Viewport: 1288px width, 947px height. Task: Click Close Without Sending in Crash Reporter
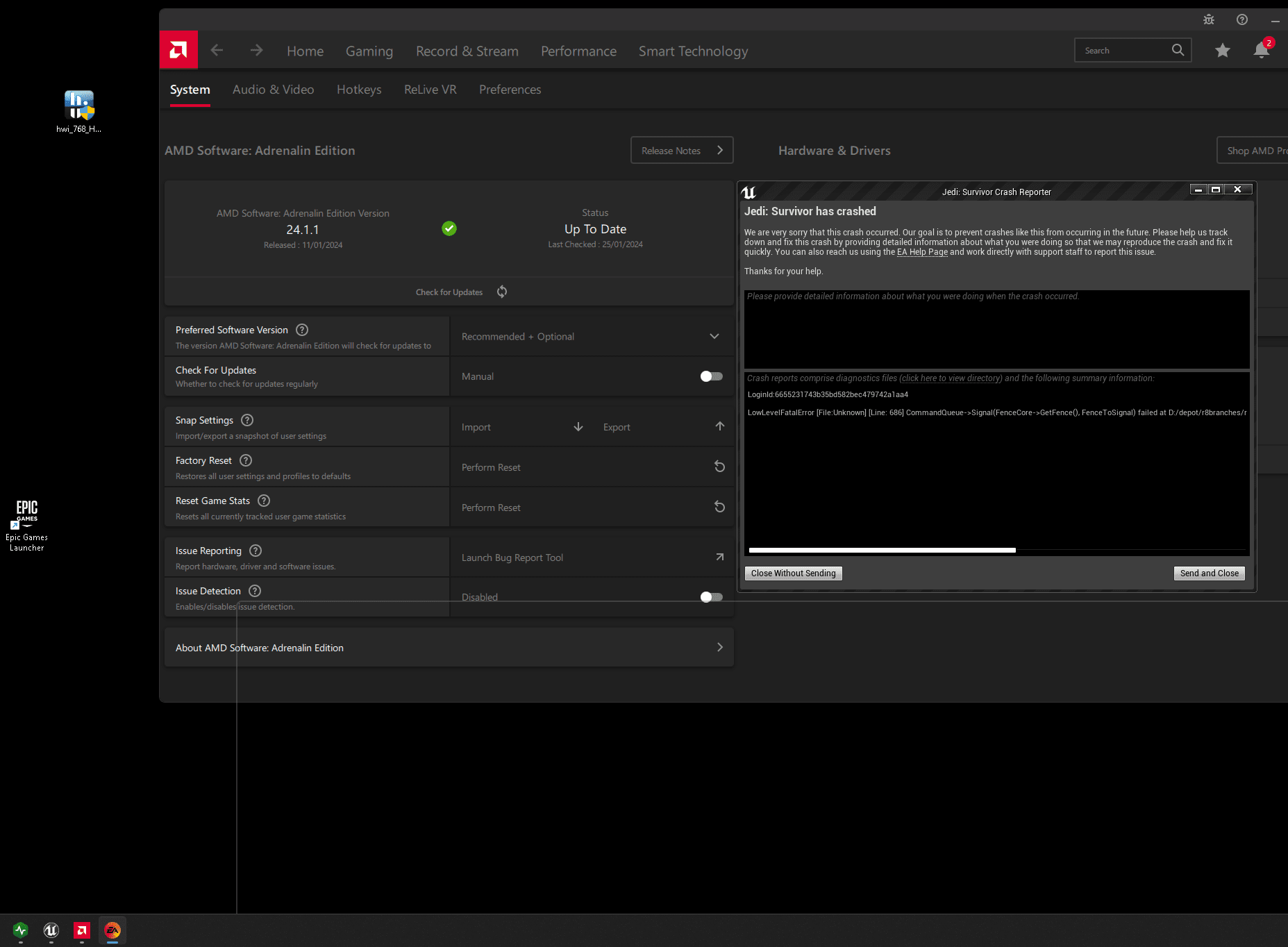point(793,573)
